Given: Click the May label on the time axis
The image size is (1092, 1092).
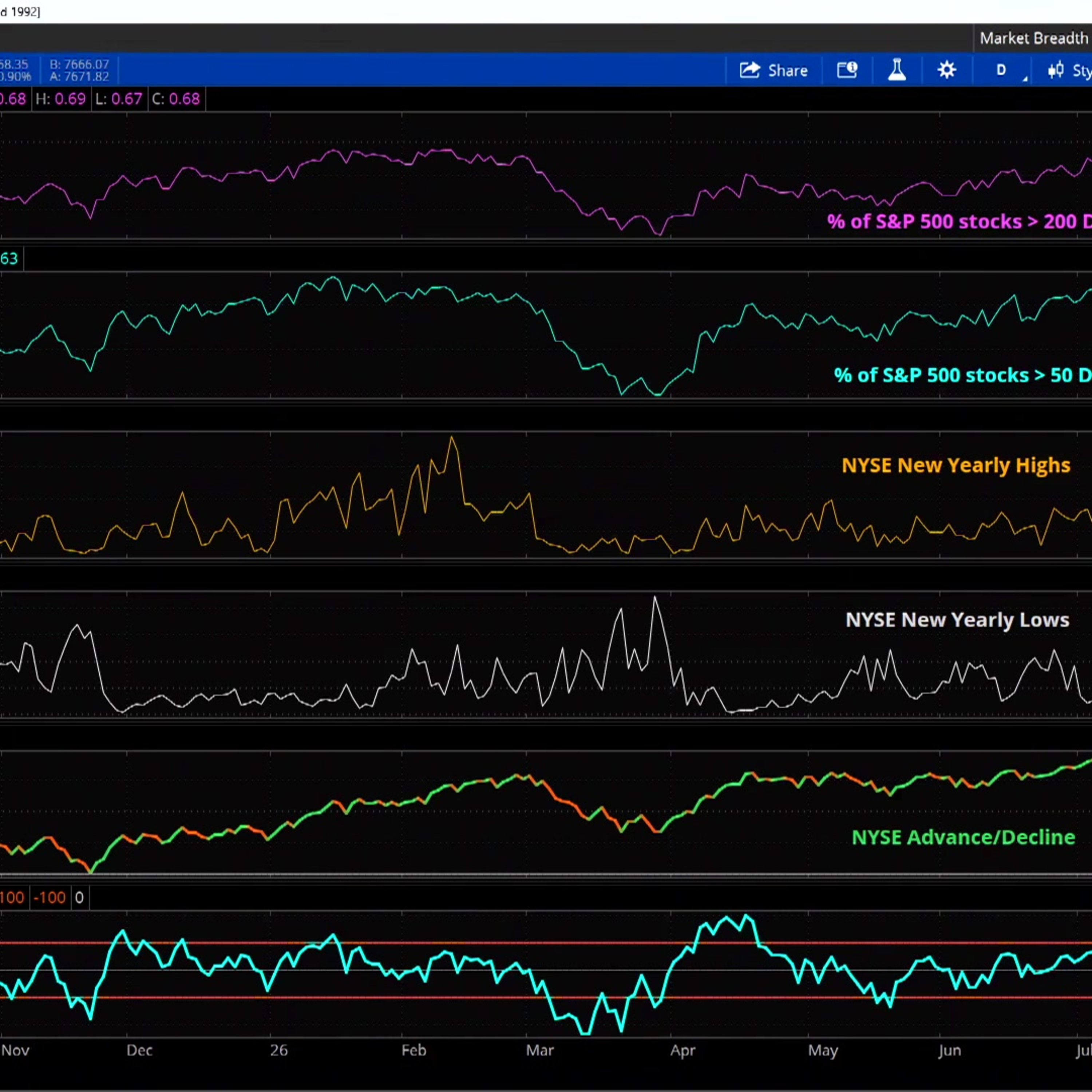Looking at the screenshot, I should (x=822, y=1050).
